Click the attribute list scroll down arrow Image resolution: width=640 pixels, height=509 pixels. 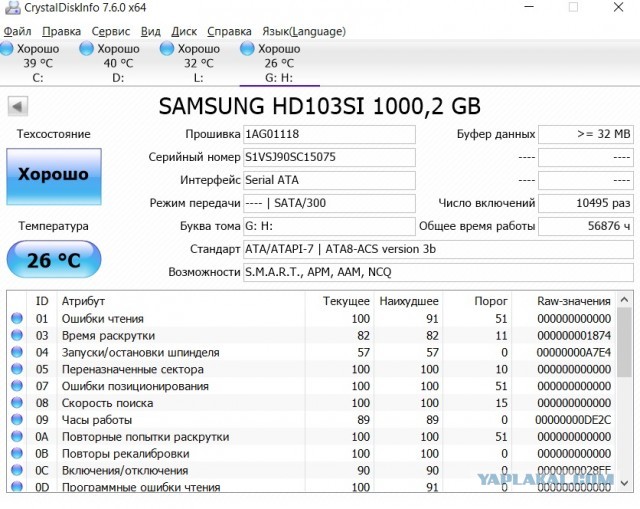tap(624, 483)
